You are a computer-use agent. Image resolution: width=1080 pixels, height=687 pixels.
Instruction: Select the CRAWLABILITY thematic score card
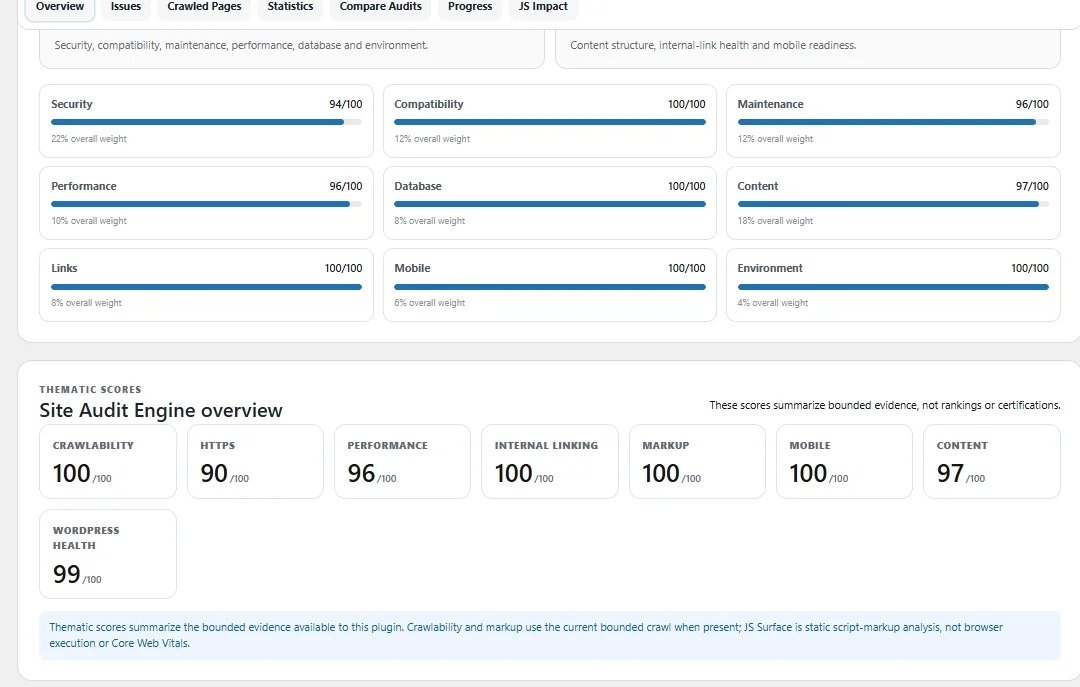(x=108, y=462)
